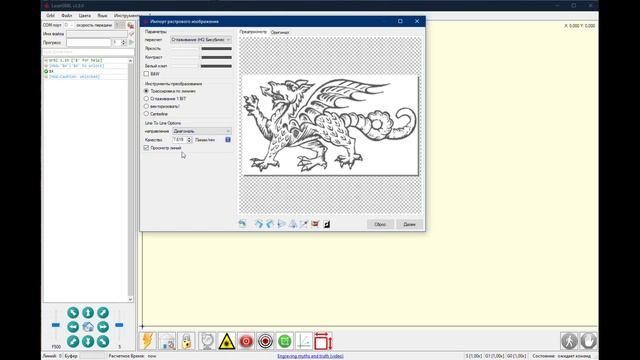This screenshot has height=360, width=640.
Task: Click the Белый клип slider
Action: (201, 66)
